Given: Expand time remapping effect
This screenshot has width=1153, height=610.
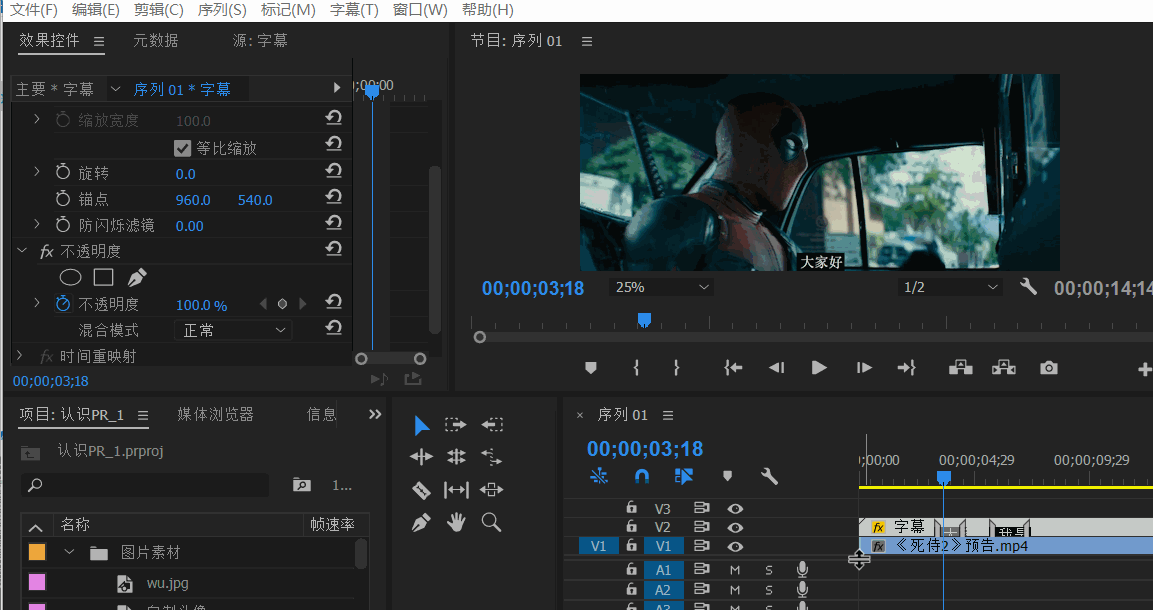Looking at the screenshot, I should tap(20, 356).
